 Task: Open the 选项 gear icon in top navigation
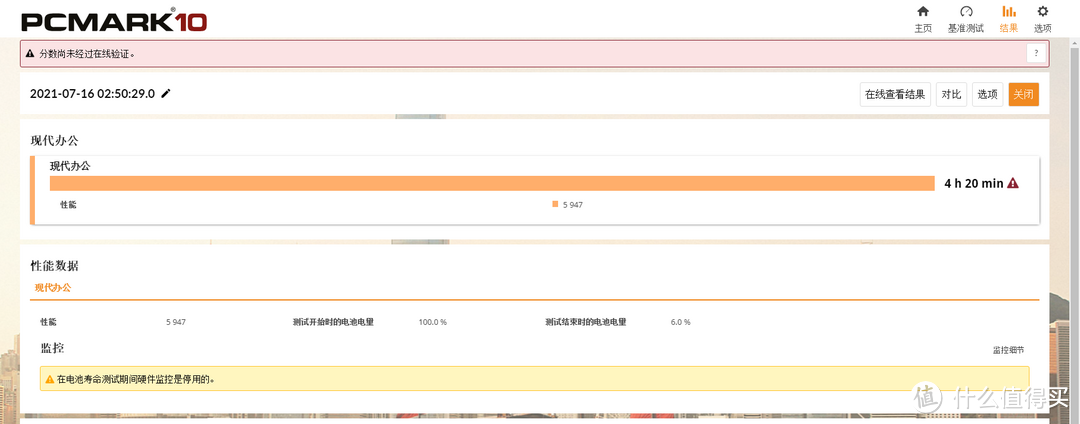click(1043, 11)
